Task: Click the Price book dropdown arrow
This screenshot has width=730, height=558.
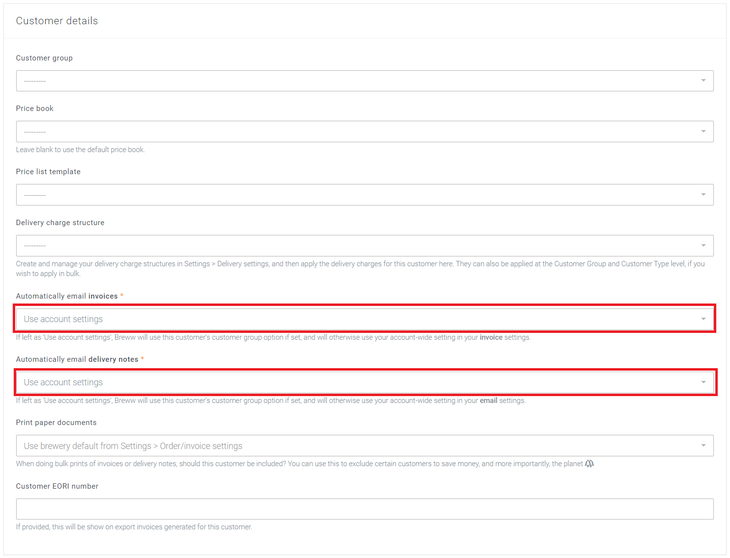Action: click(703, 132)
